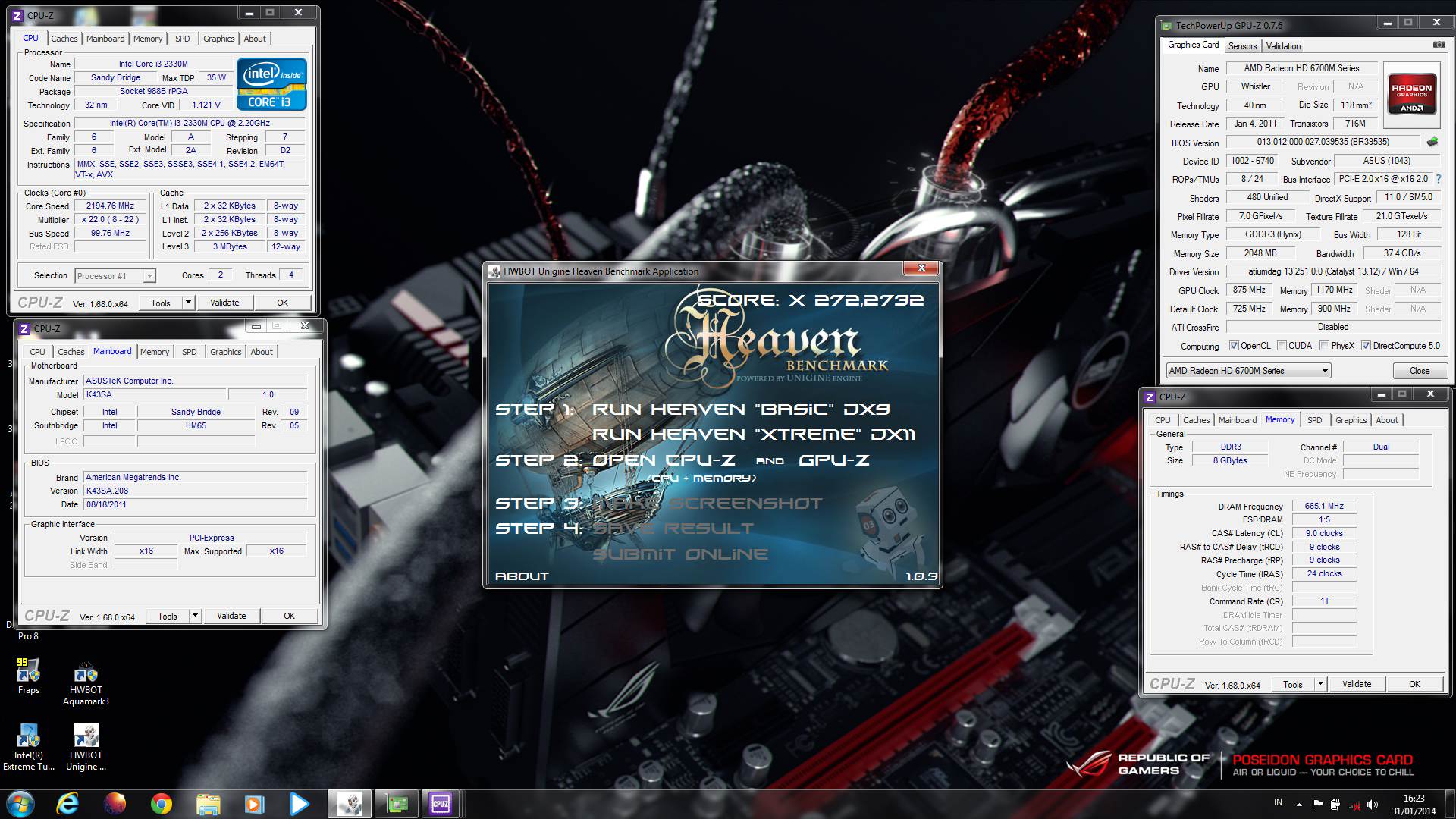
Task: Open the Fraps desktop shortcut
Action: [x=29, y=676]
